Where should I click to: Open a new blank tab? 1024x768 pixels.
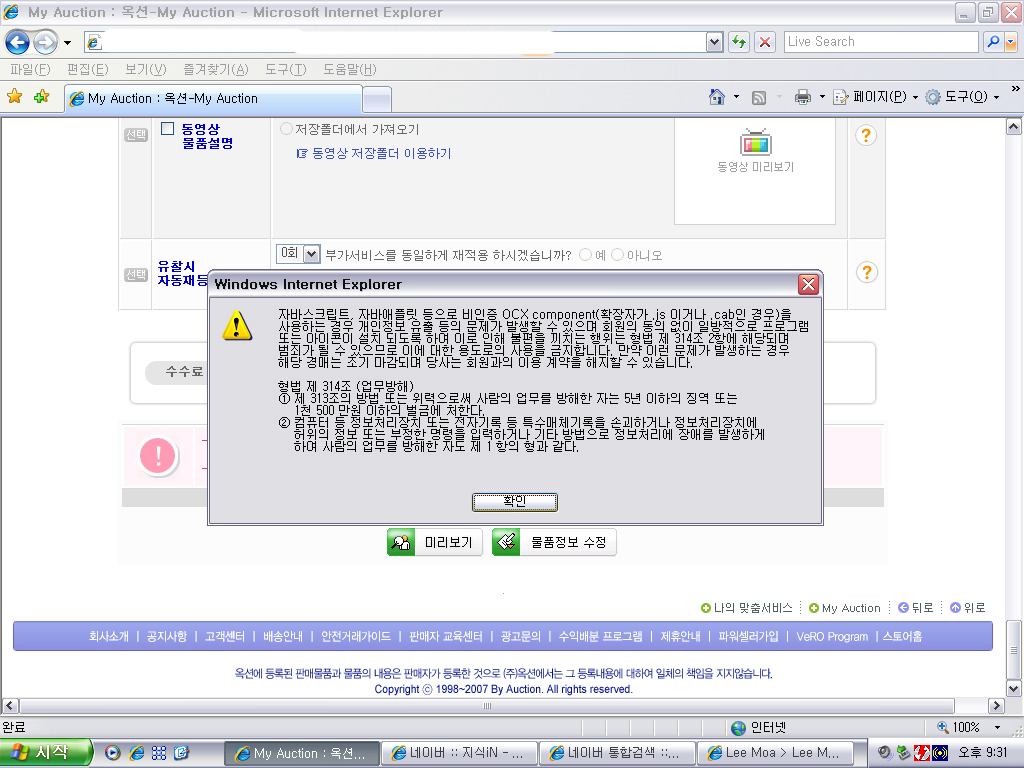(x=377, y=99)
